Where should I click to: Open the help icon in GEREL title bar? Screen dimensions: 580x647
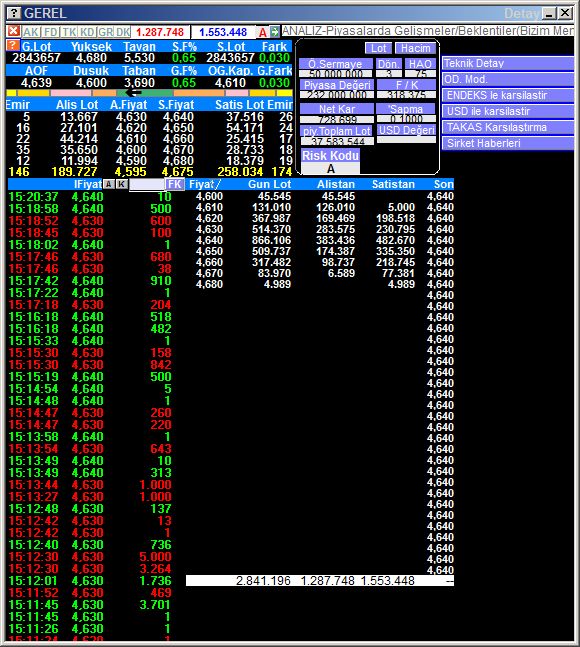[14, 13]
